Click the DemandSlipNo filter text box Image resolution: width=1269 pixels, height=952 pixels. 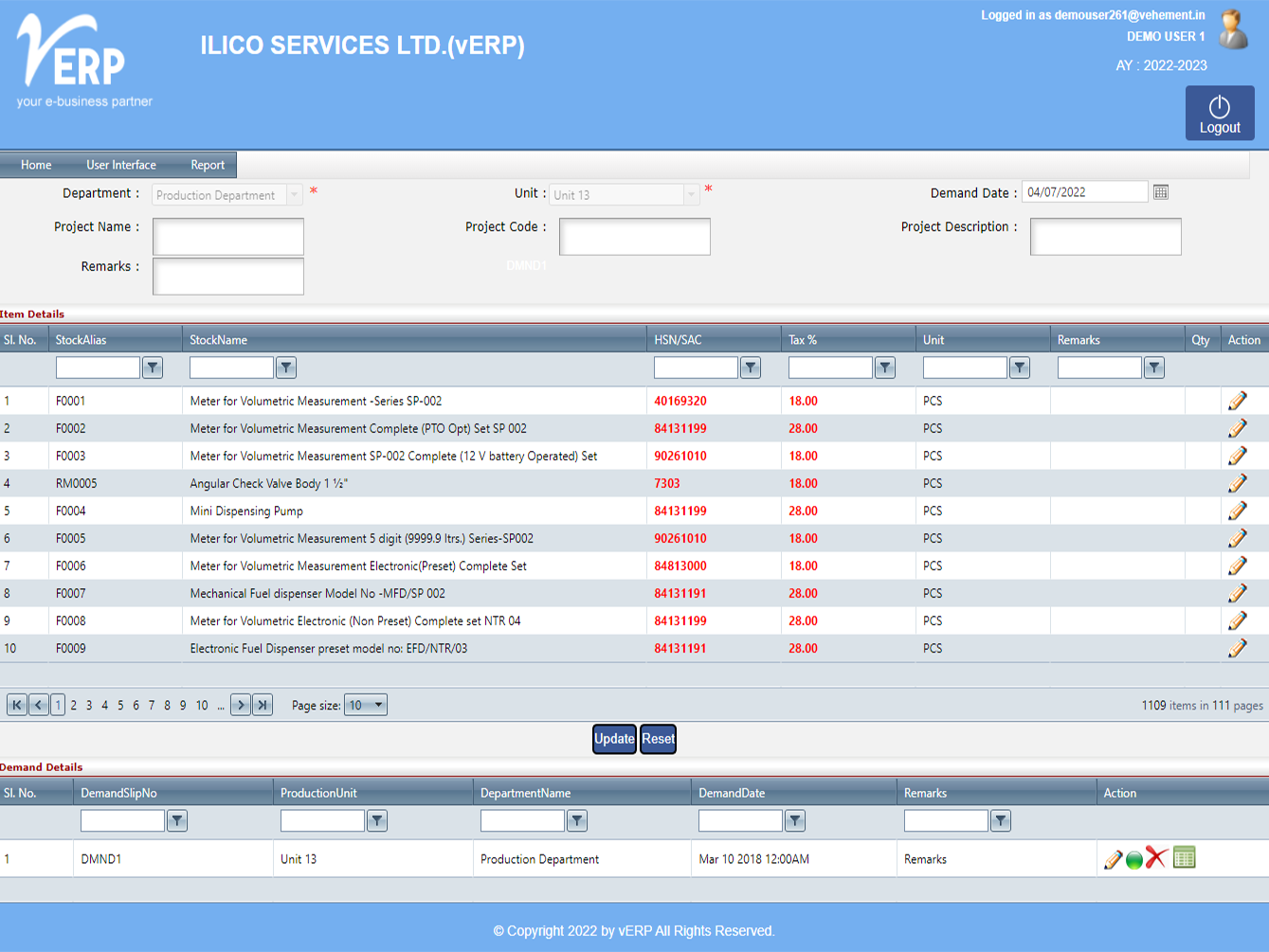[122, 820]
